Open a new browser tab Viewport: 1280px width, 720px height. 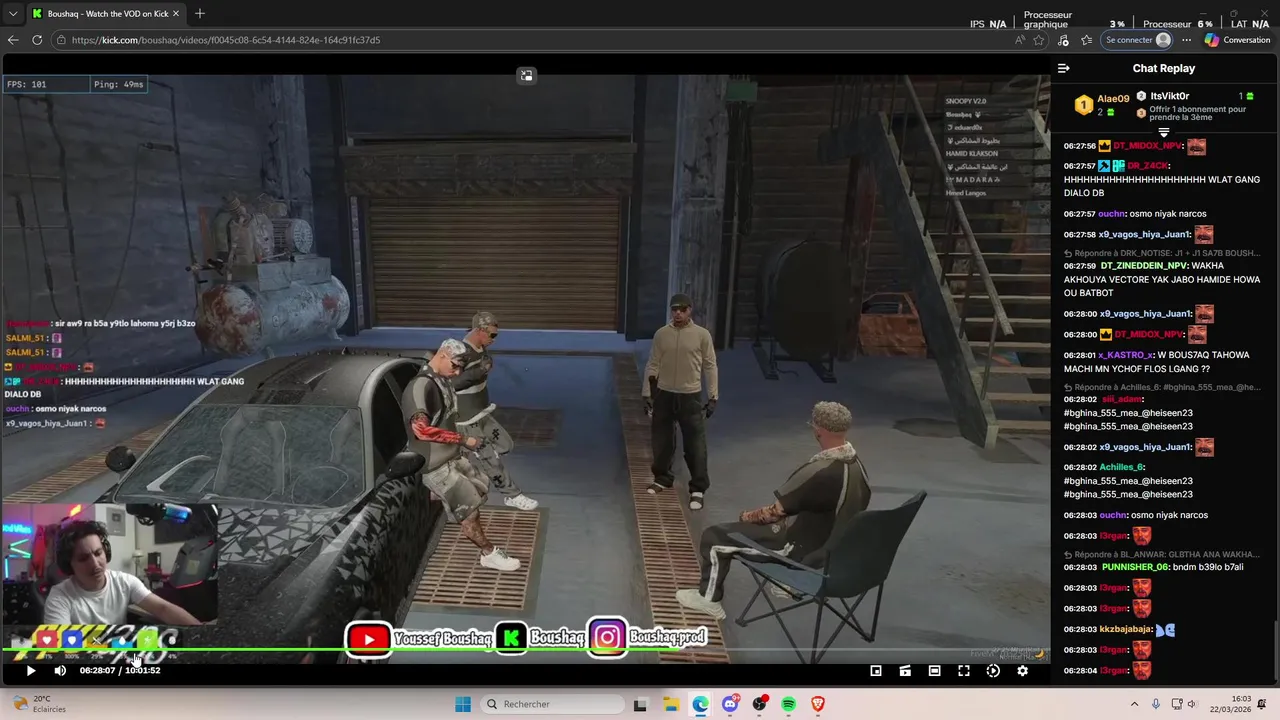200,14
